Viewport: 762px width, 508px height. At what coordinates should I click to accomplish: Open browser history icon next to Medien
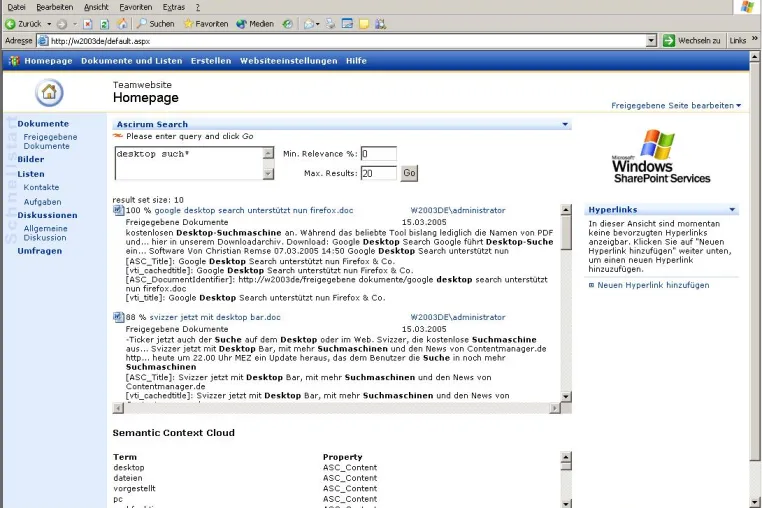click(288, 24)
